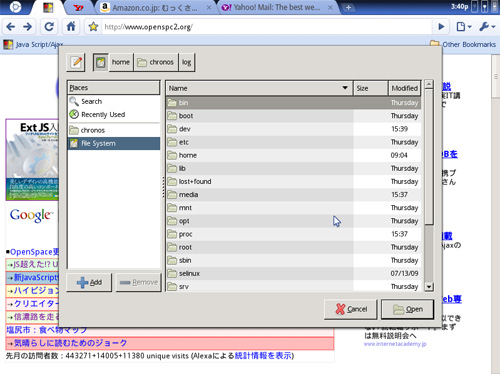Cancel the file chooser dialog
Viewport: 500px width, 374px height.
pyautogui.click(x=351, y=309)
